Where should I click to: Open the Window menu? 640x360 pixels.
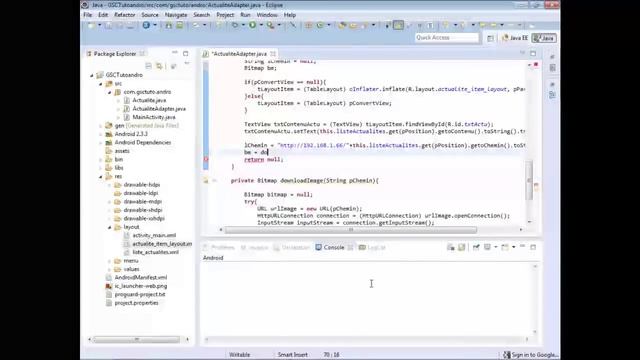click(267, 15)
